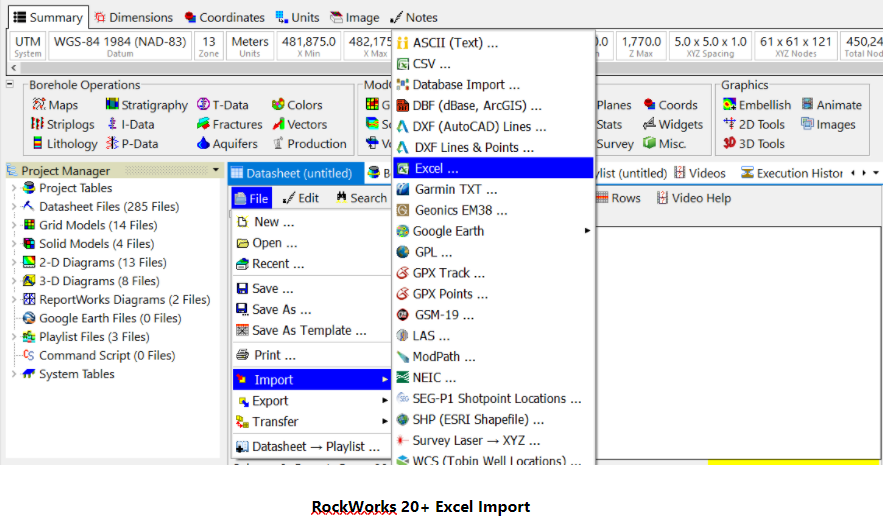Expand the Export submenu
The width and height of the screenshot is (884, 519).
click(x=311, y=401)
